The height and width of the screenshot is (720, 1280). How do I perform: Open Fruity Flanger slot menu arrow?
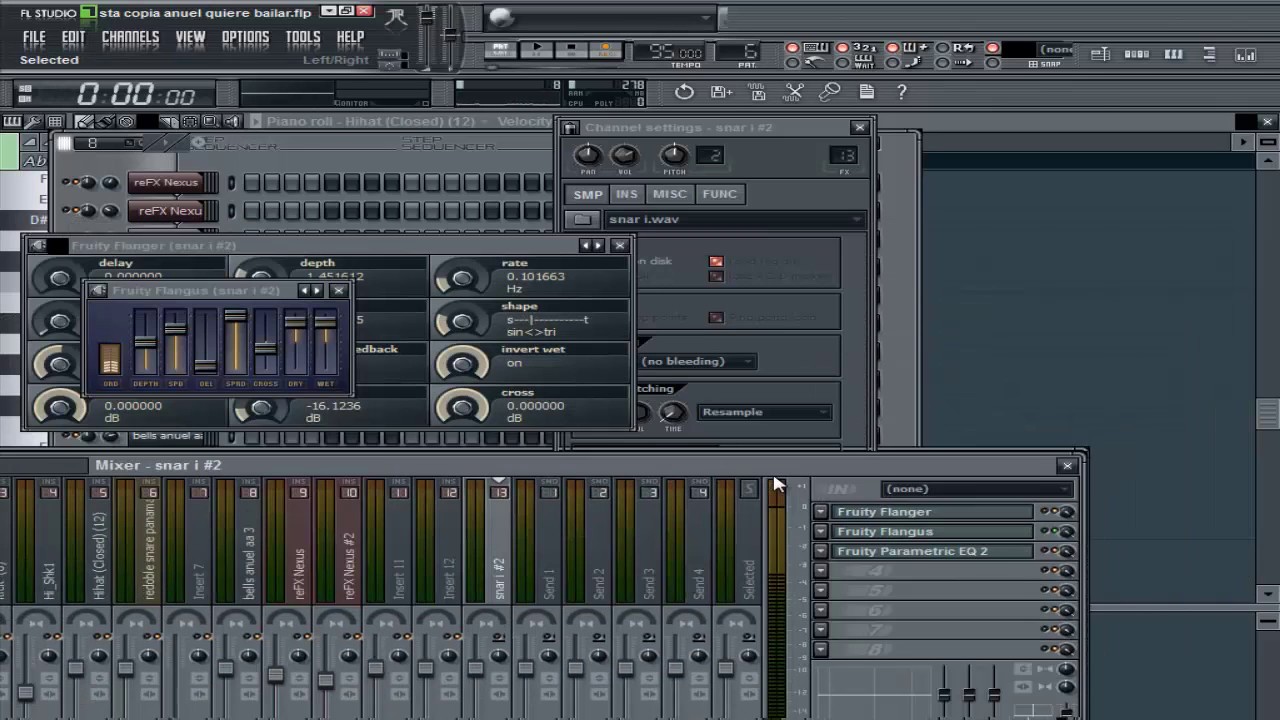pos(821,512)
